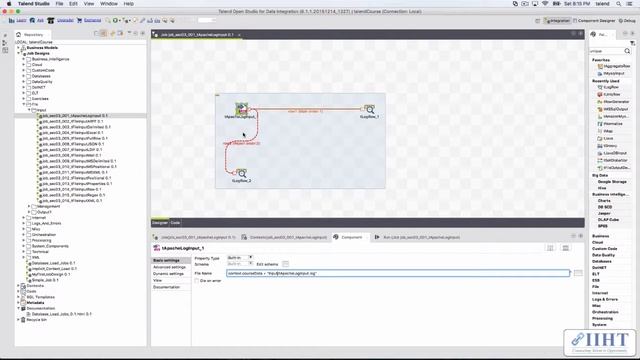Click the Exchange shopping cart icon

(x=79, y=20)
